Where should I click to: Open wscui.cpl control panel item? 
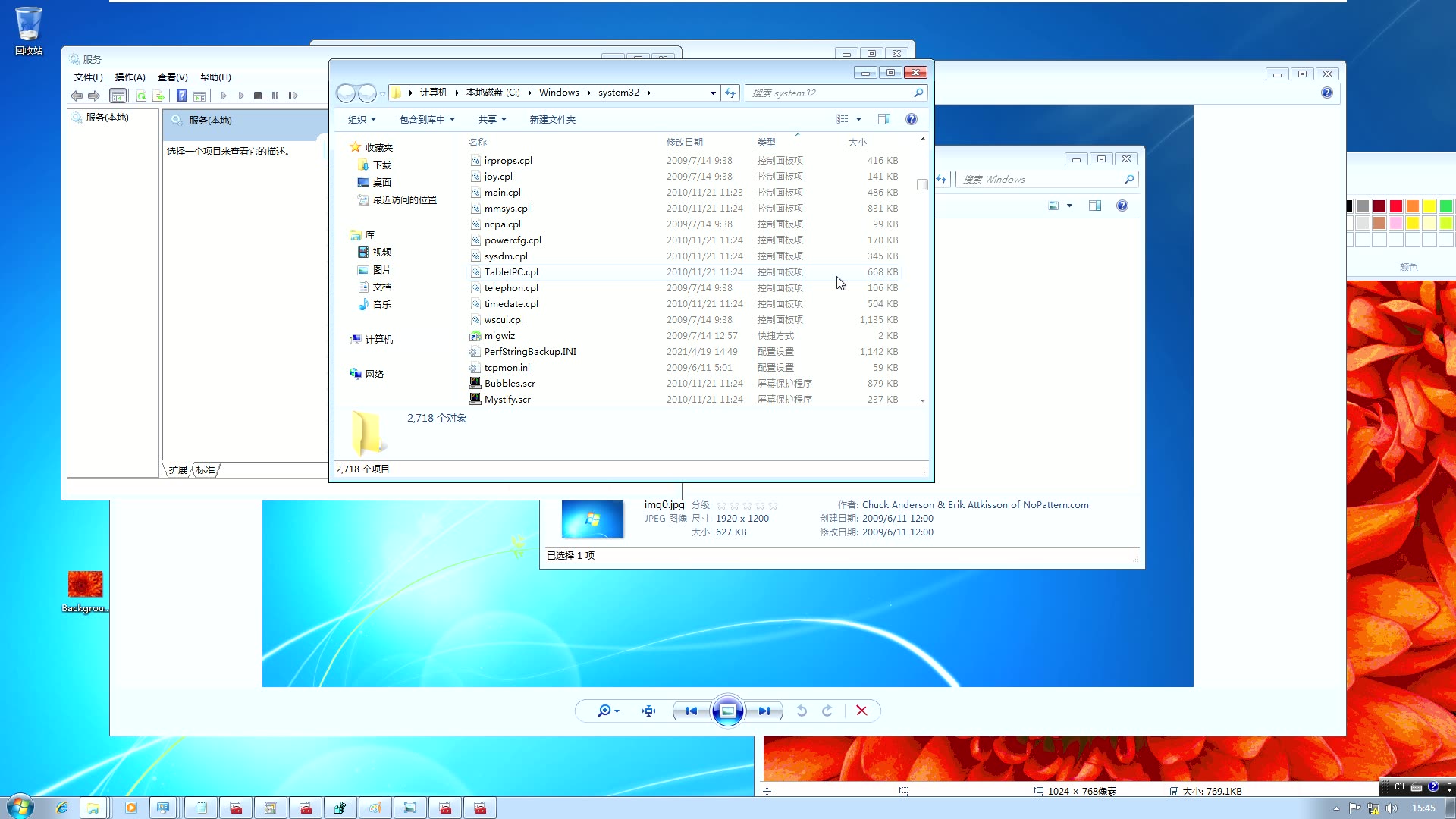coord(504,319)
